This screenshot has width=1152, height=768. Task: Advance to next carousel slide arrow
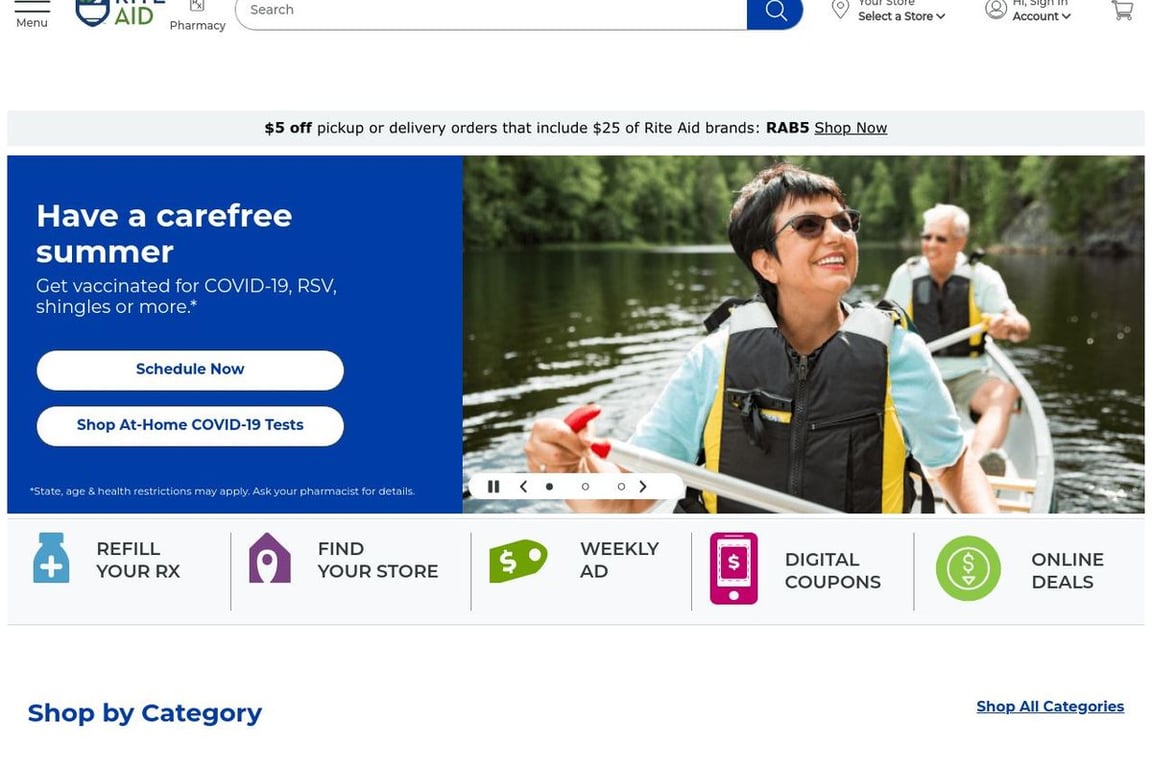click(x=643, y=487)
